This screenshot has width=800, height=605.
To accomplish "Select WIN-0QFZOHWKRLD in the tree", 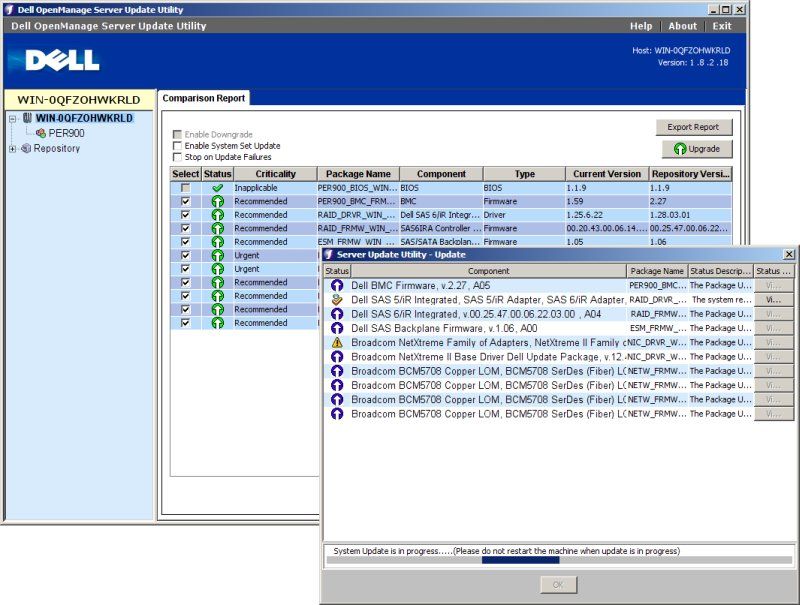I will point(84,118).
